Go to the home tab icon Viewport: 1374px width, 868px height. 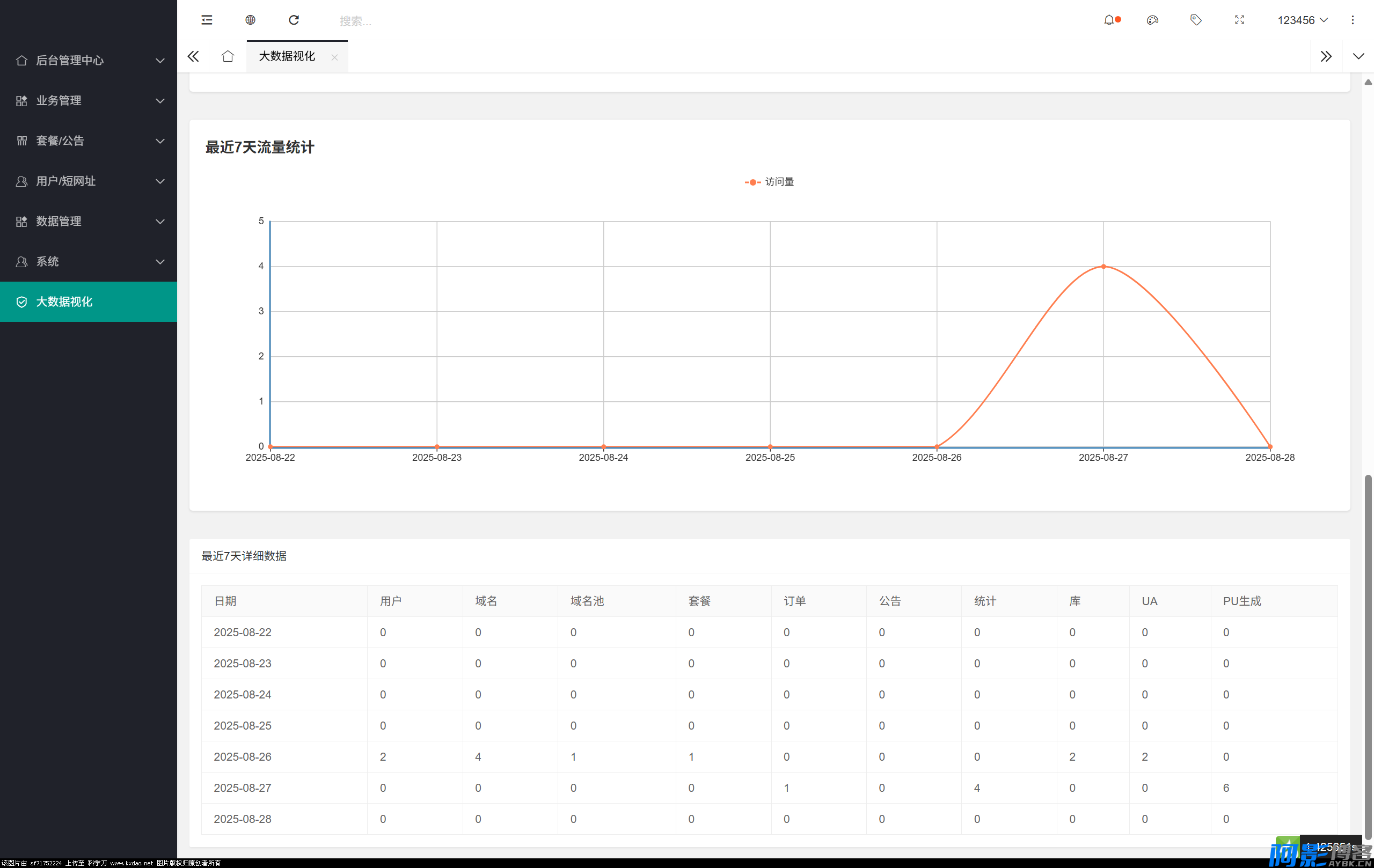pyautogui.click(x=228, y=56)
